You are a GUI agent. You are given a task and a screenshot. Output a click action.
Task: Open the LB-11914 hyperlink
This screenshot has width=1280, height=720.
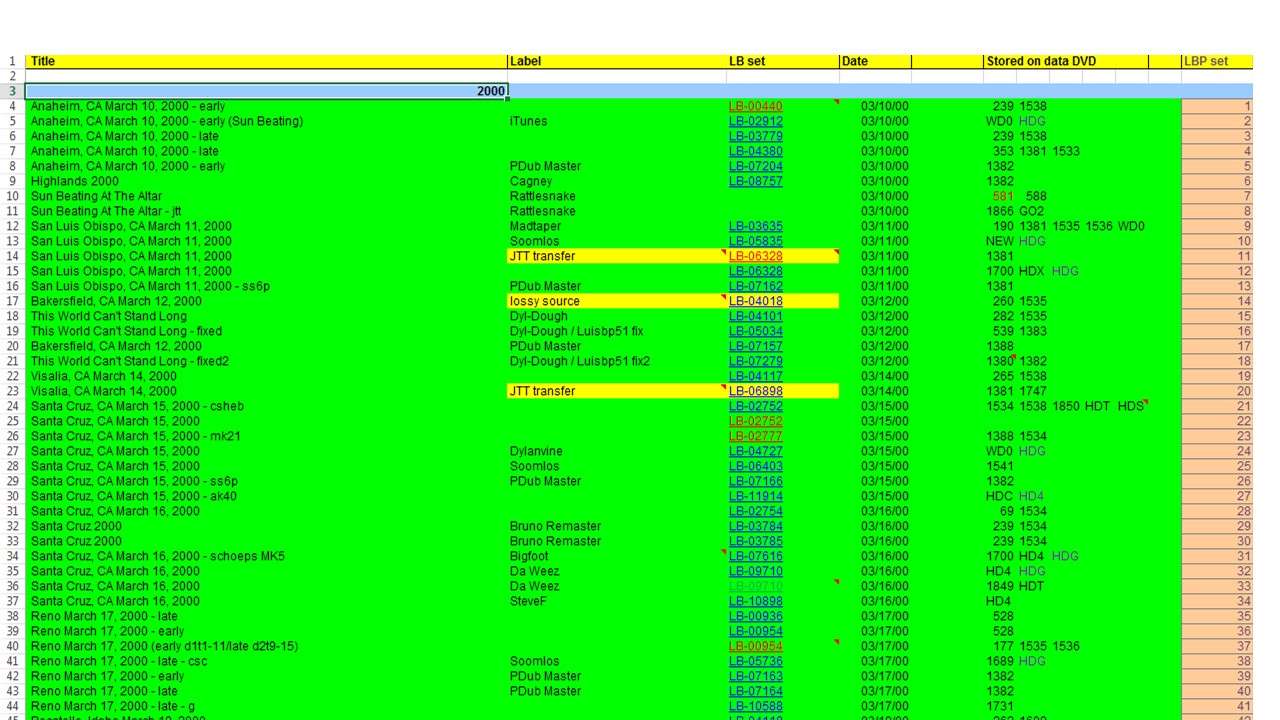pyautogui.click(x=755, y=496)
